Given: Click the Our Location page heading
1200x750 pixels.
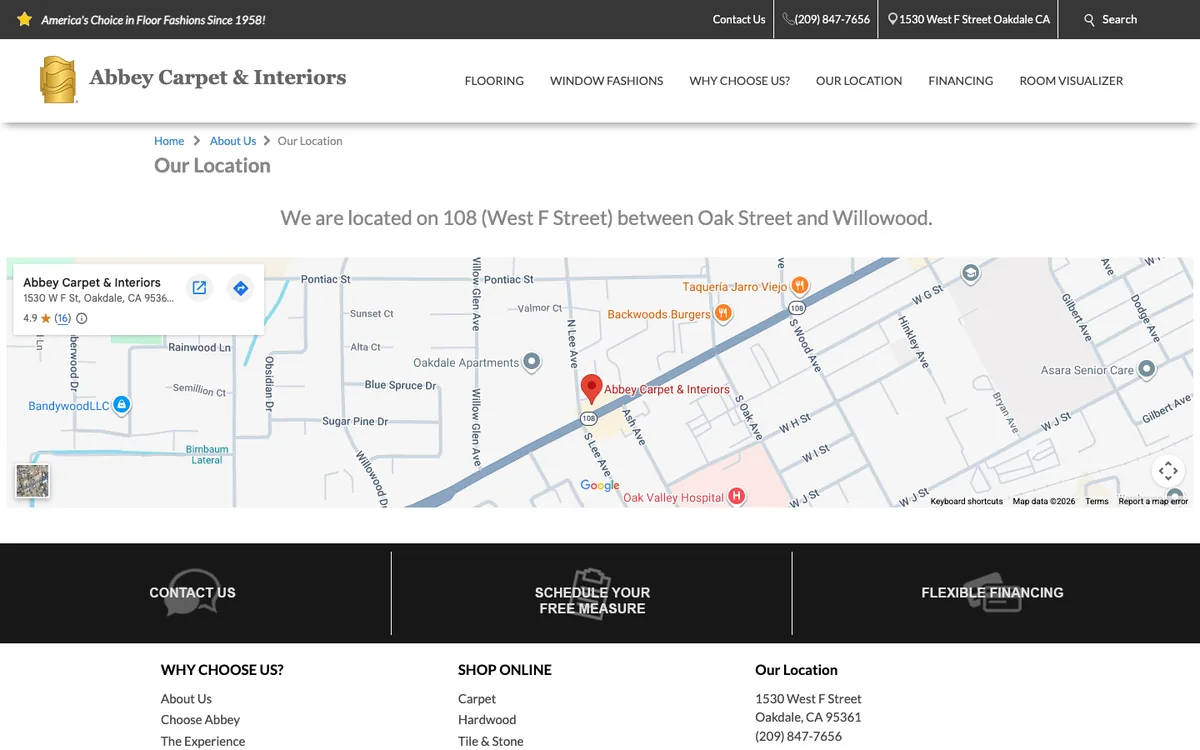Looking at the screenshot, I should pos(212,166).
